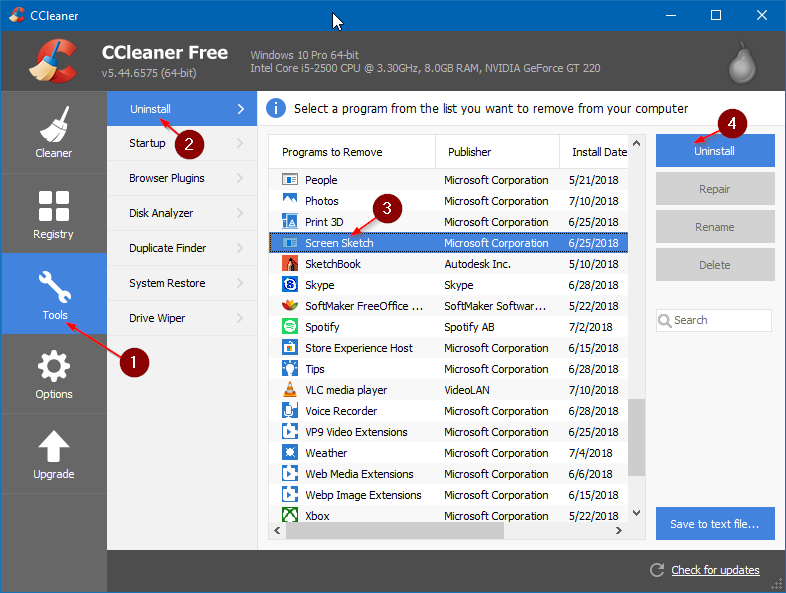Click the 7/4/2018 install date for Weather
The height and width of the screenshot is (593, 786).
click(x=591, y=453)
